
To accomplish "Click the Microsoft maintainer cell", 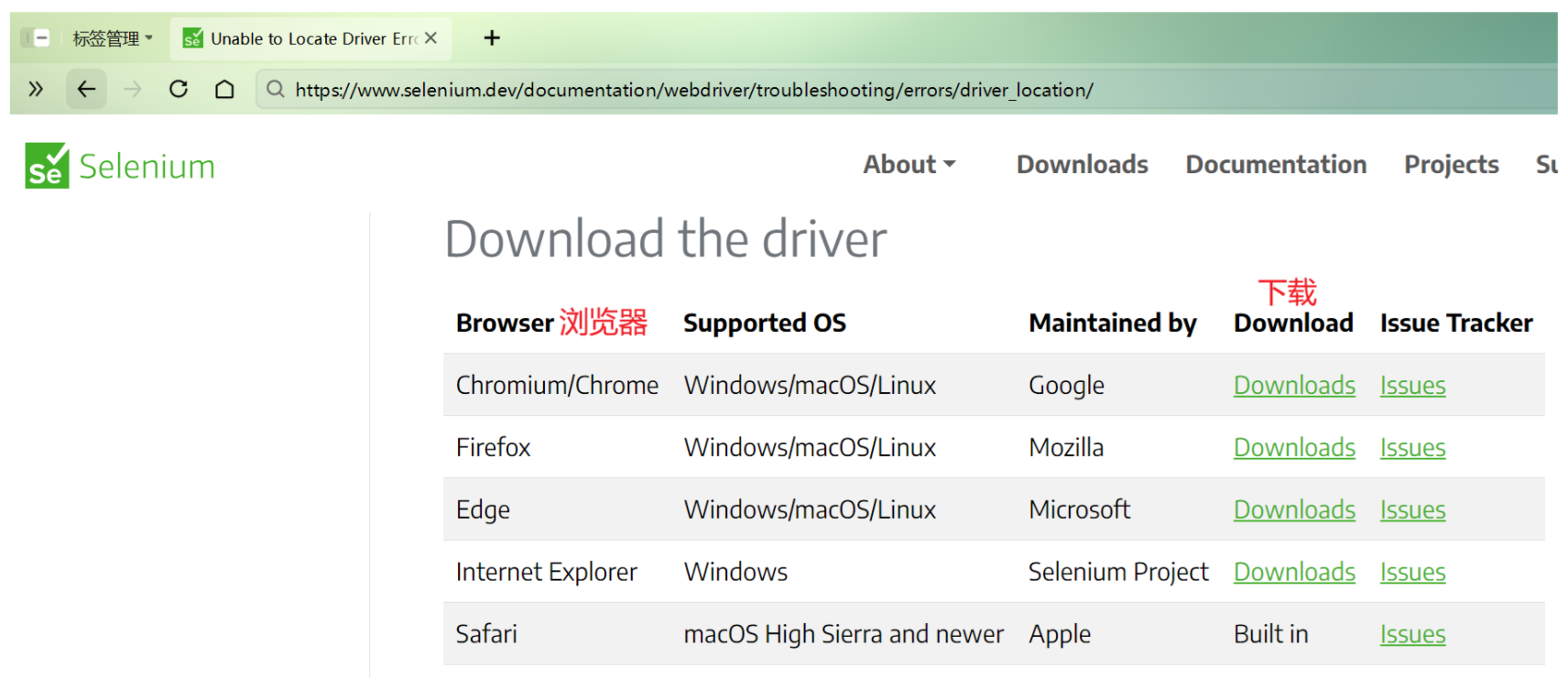I will pyautogui.click(x=1079, y=510).
